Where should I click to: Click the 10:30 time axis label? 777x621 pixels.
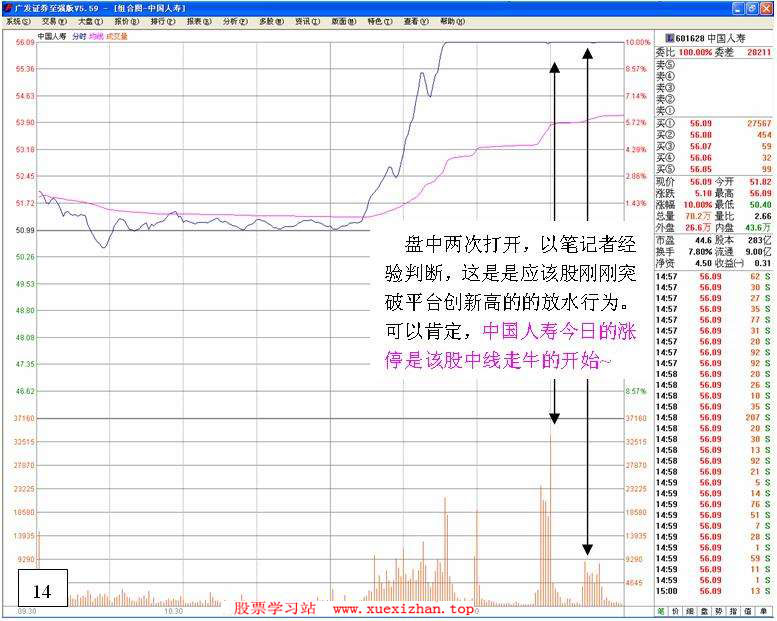pos(173,611)
